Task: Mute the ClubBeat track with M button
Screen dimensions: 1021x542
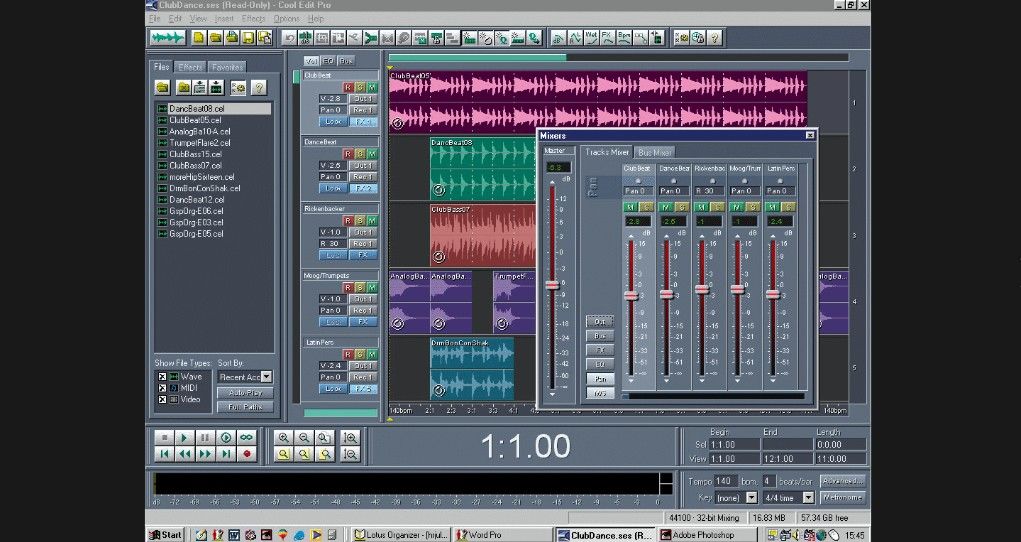Action: pyautogui.click(x=372, y=87)
